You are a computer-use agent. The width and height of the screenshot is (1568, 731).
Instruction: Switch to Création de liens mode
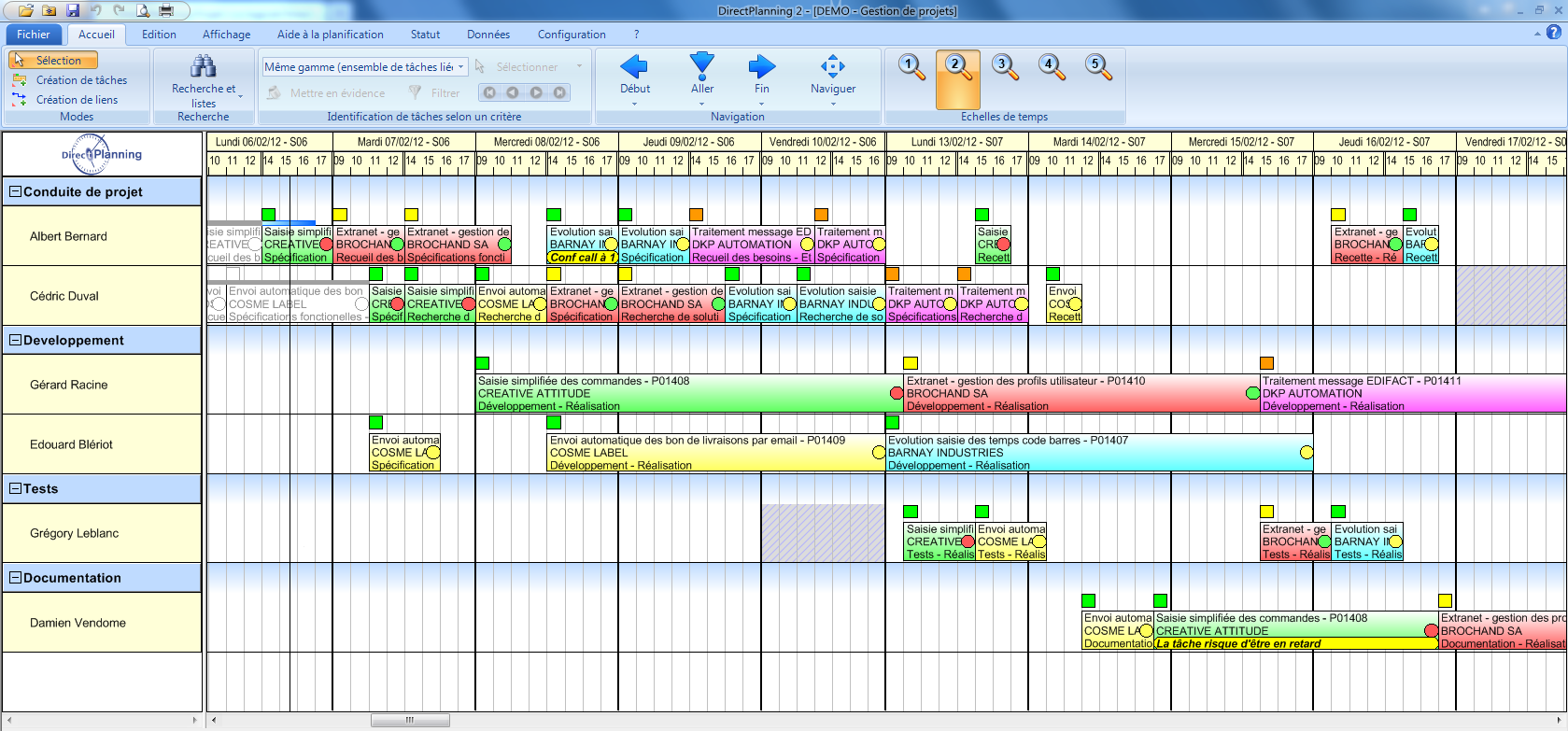pos(65,100)
